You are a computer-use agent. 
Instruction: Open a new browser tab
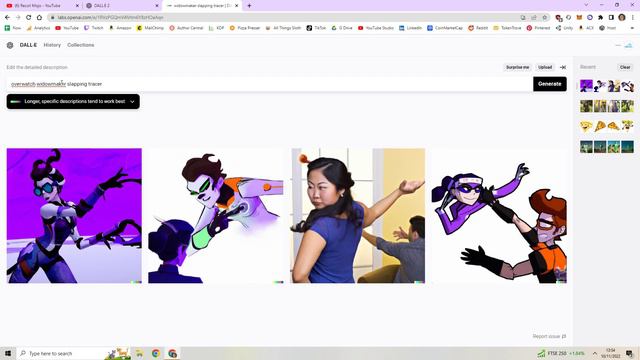(249, 6)
